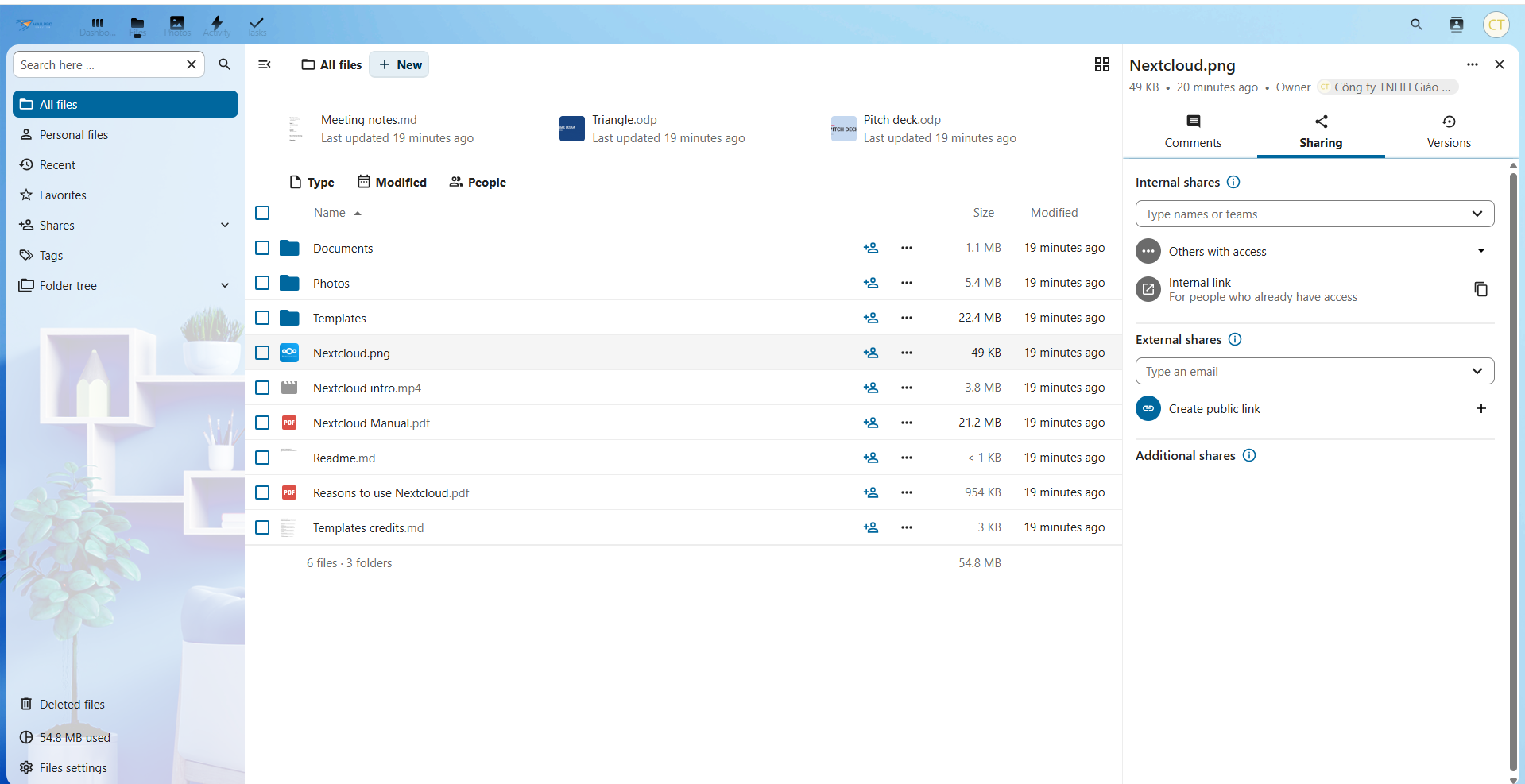
Task: Expand Others with access list
Action: tap(1480, 251)
